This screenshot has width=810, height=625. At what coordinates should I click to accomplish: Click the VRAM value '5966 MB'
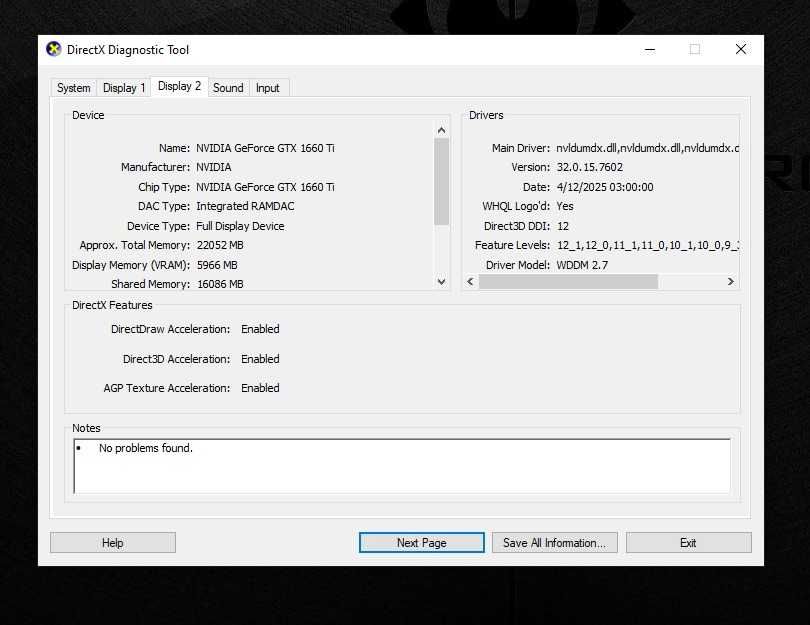click(x=217, y=265)
